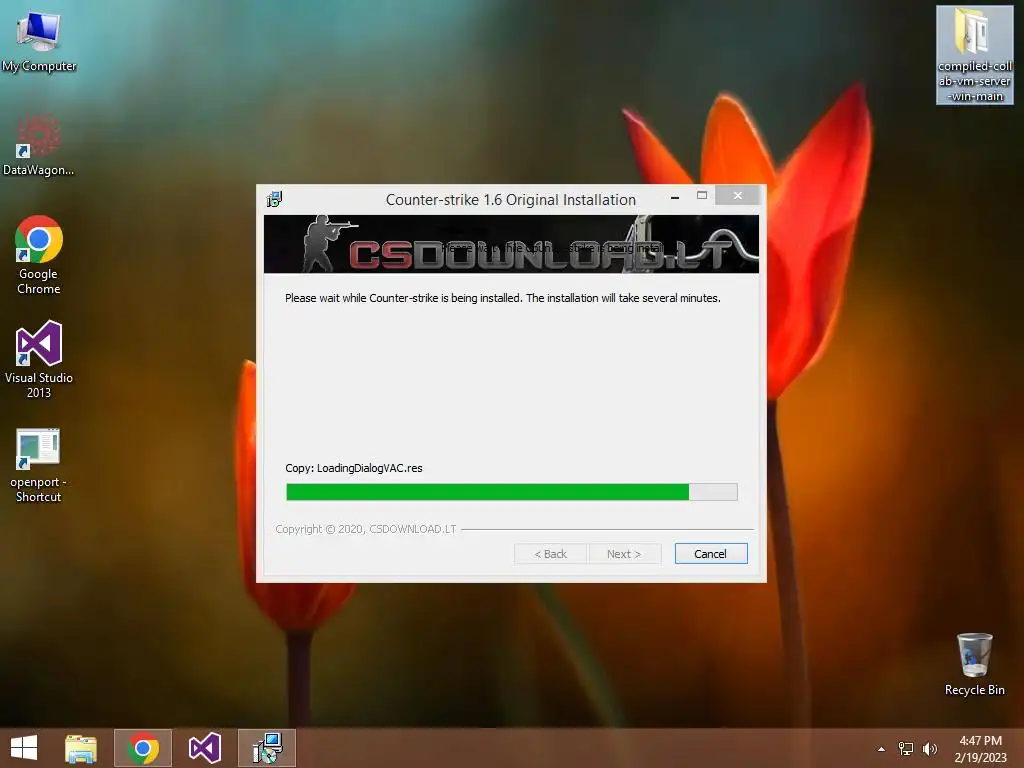The image size is (1024, 768).
Task: Cancel the Counter-strike installation
Action: 711,554
